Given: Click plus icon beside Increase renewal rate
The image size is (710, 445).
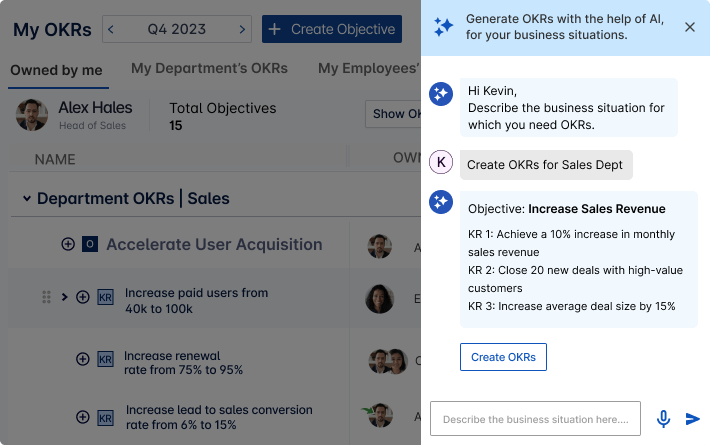Looking at the screenshot, I should [83, 360].
